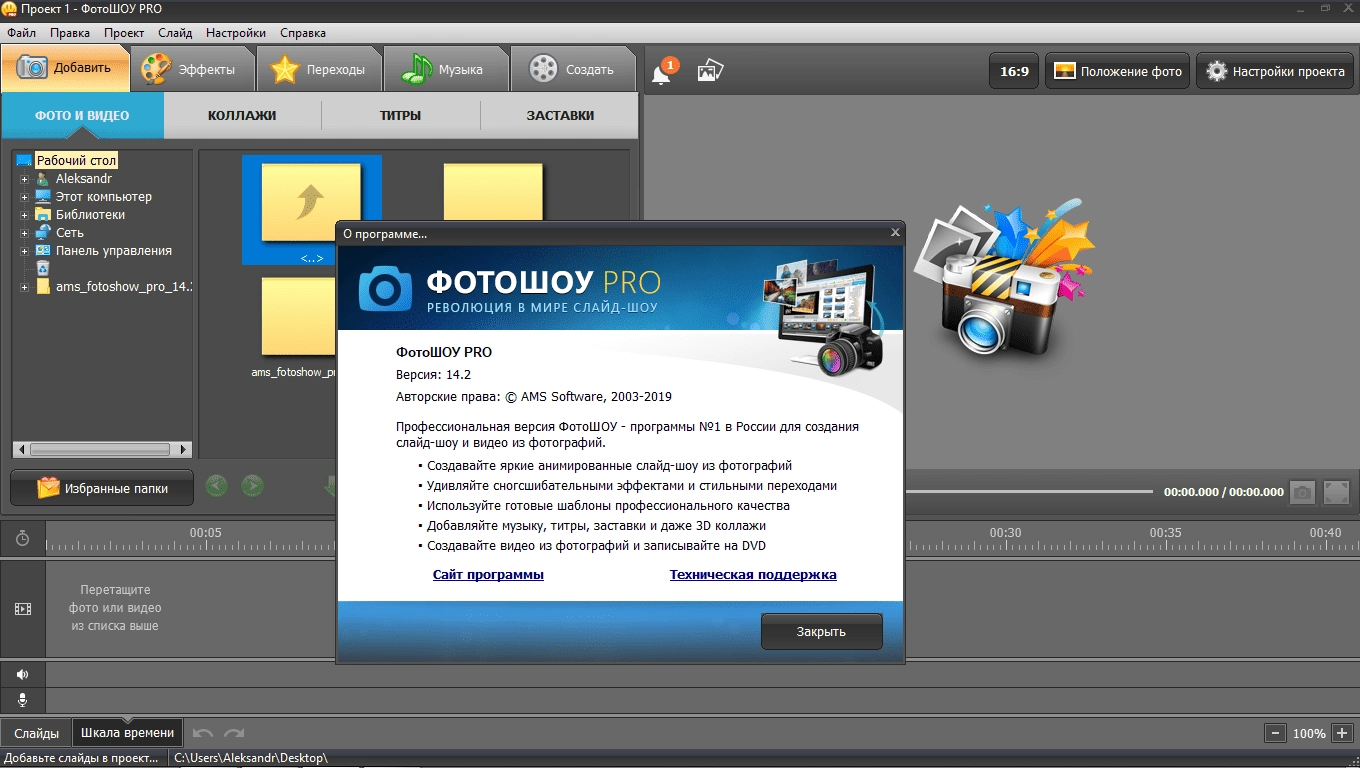Close the О программе dialog with X
This screenshot has height=768, width=1360.
coord(895,233)
